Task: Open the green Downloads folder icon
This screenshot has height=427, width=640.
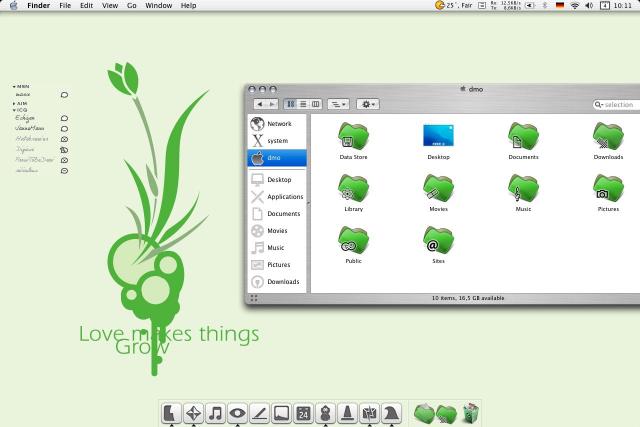Action: 608,136
